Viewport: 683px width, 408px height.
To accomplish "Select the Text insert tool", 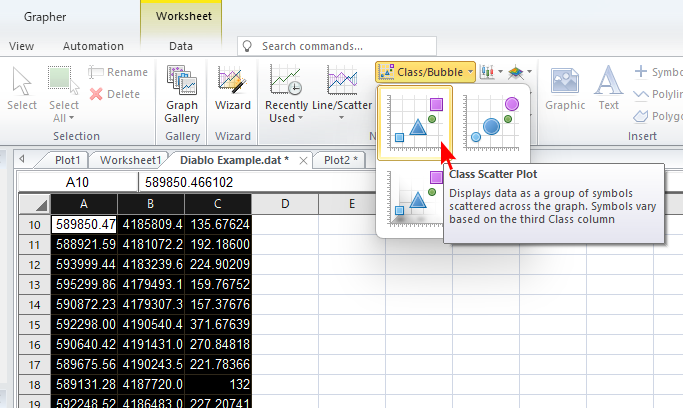I will click(608, 90).
